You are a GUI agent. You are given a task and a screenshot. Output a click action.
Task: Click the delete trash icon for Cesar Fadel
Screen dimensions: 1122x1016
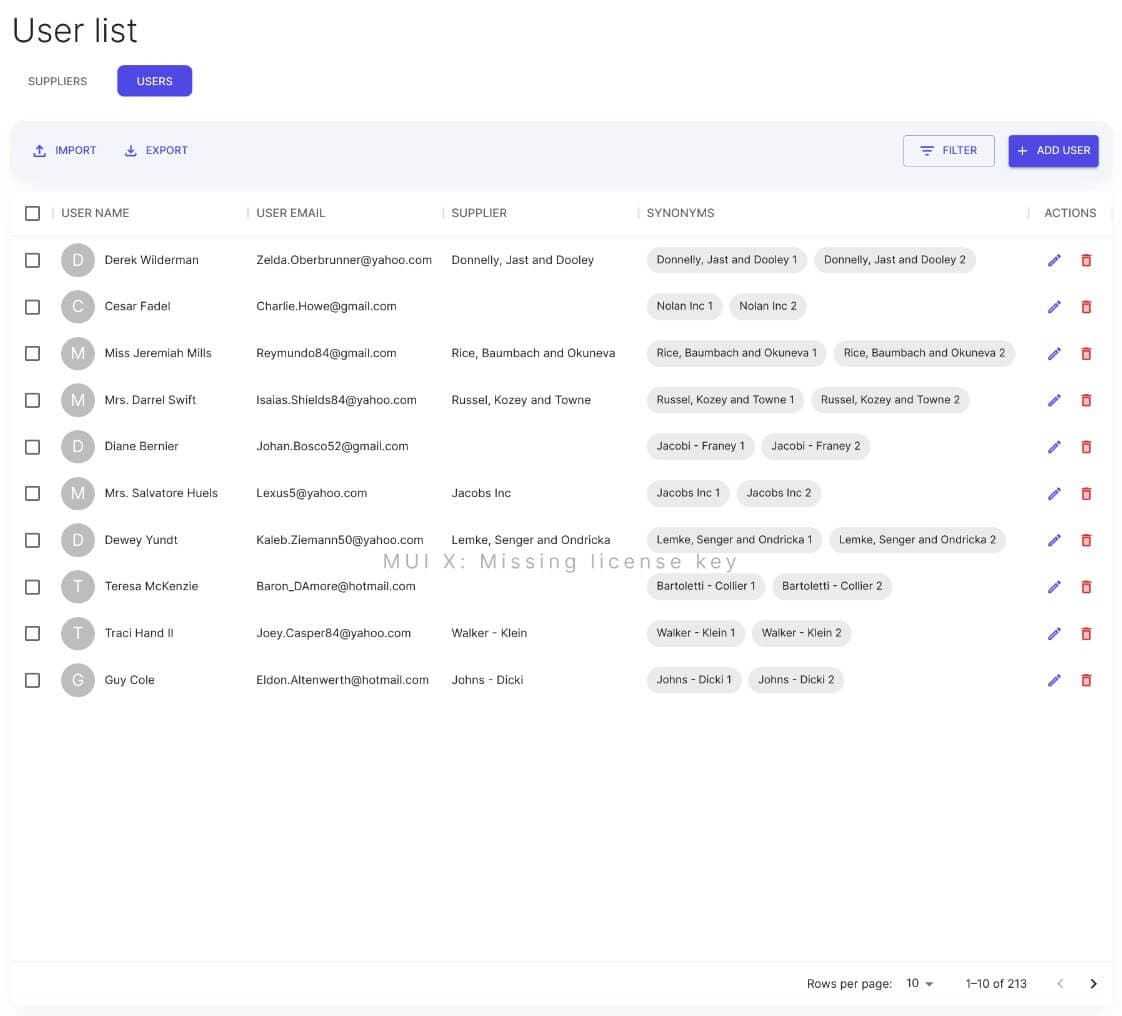[1086, 307]
